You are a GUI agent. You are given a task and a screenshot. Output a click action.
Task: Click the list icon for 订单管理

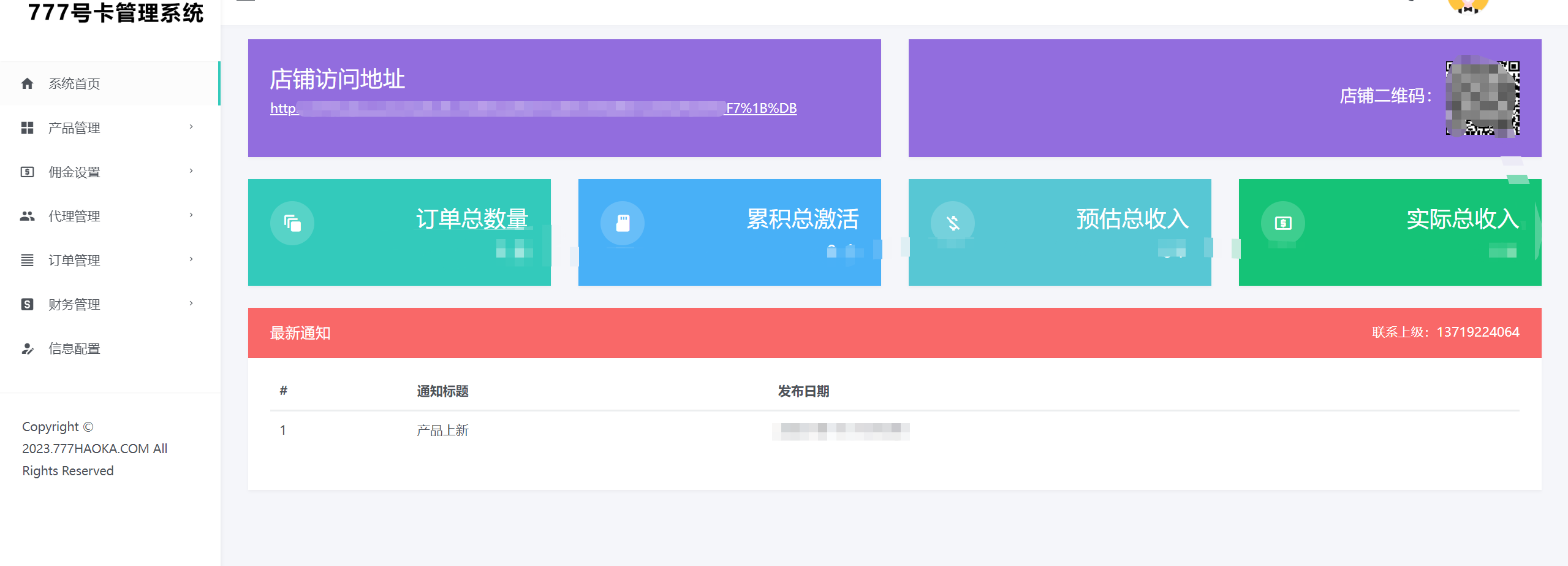[27, 260]
